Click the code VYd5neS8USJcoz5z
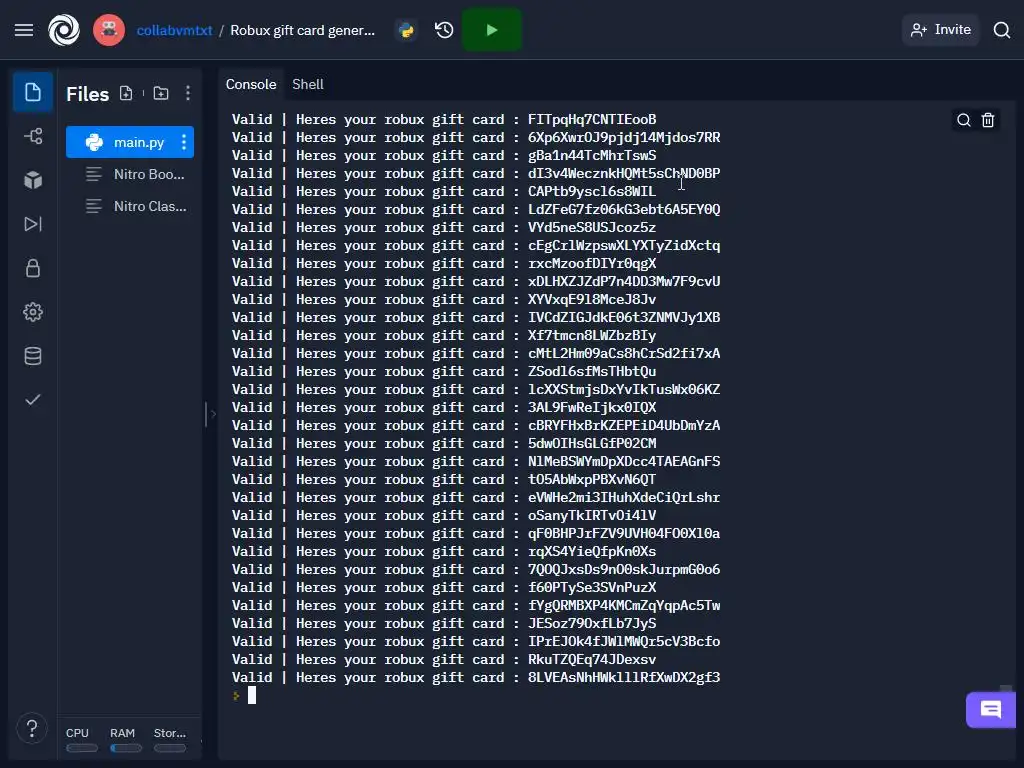 point(592,227)
